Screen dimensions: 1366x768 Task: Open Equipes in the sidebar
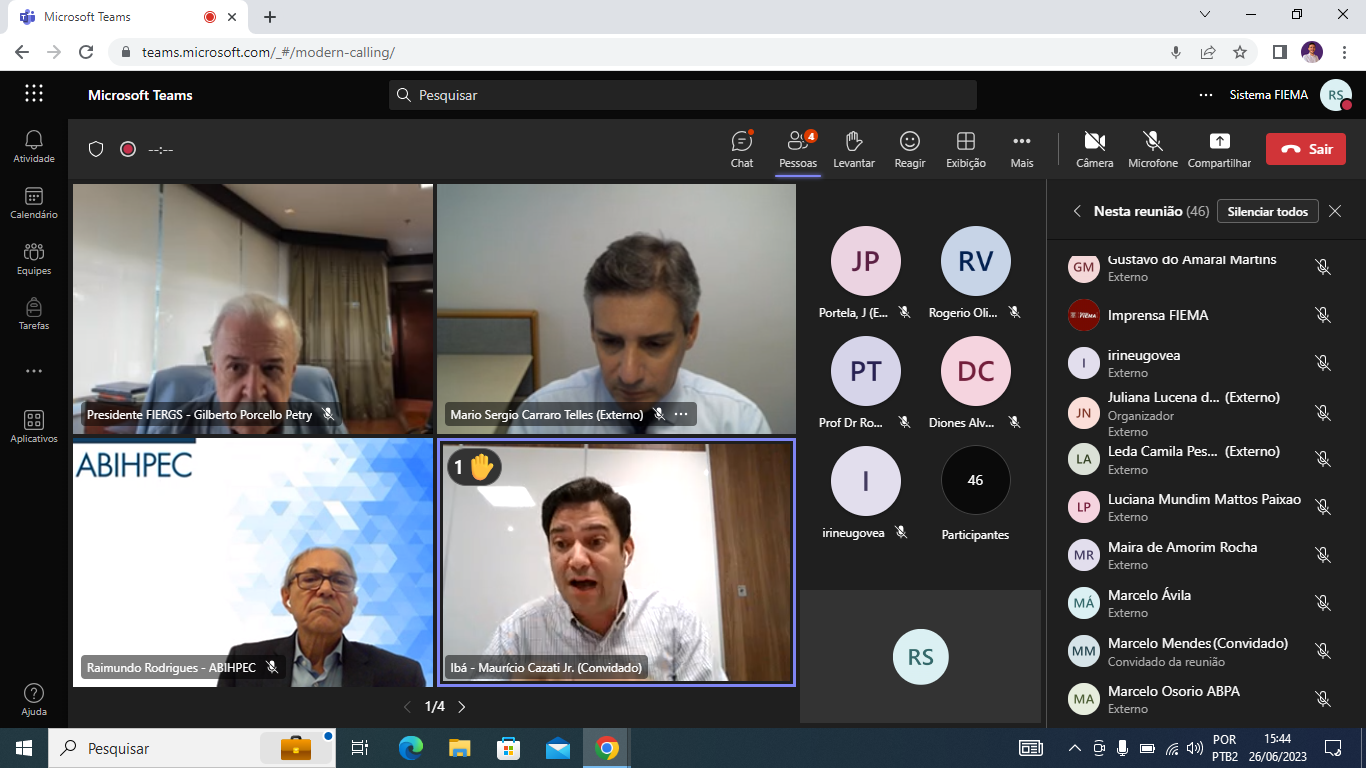pos(34,258)
